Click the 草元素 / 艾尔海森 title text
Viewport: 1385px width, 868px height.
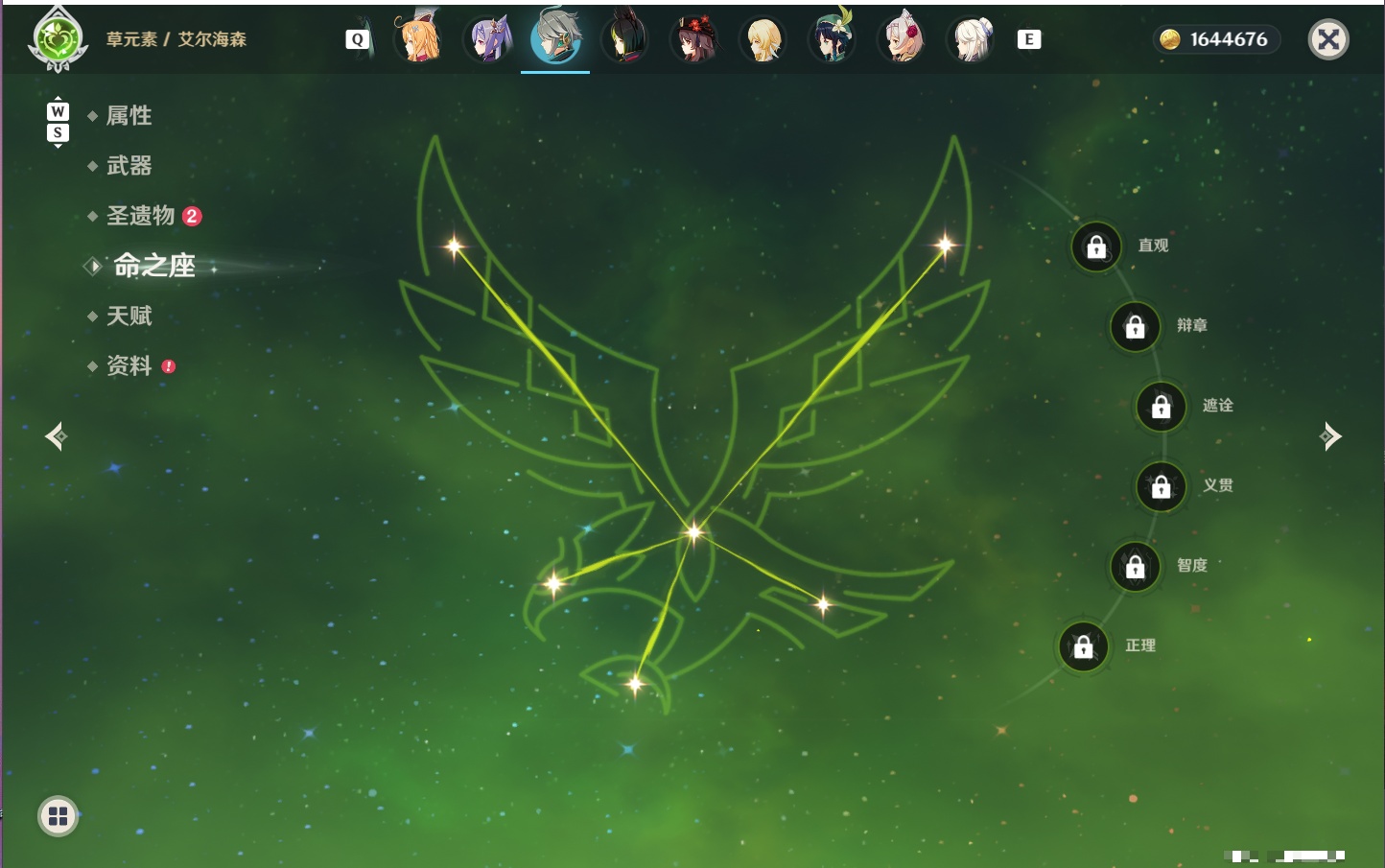point(176,39)
